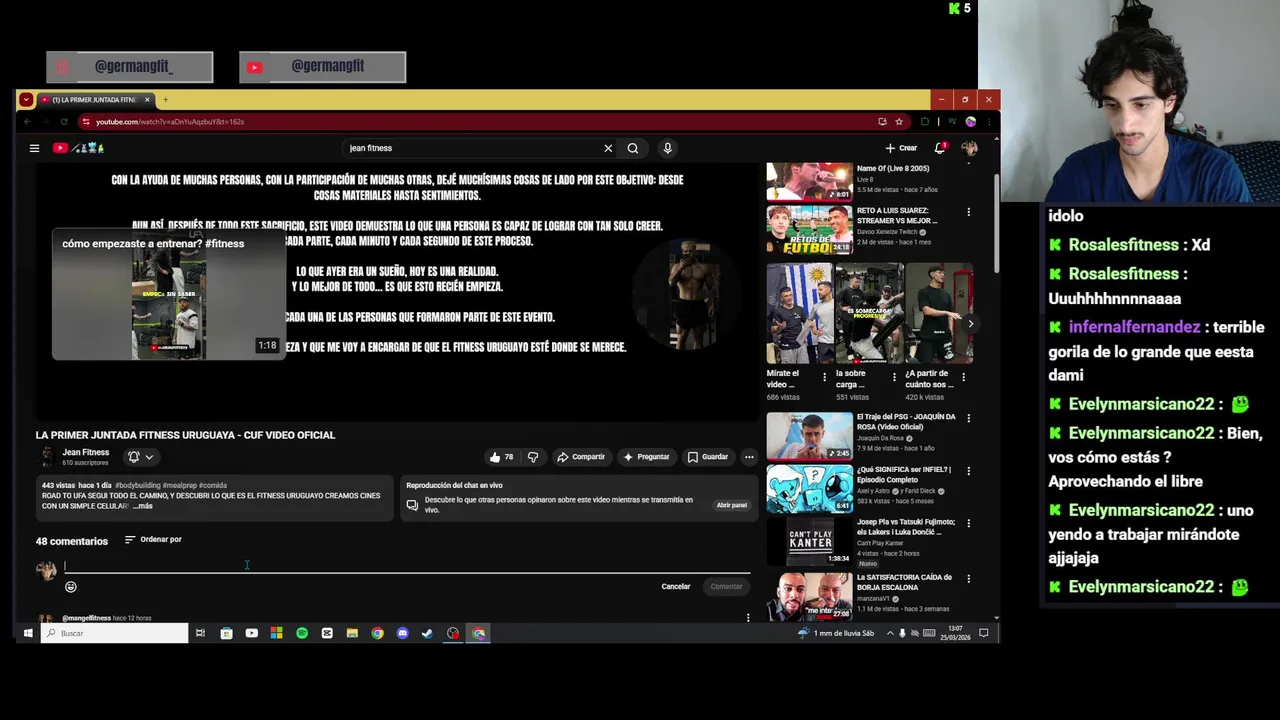Screen dimensions: 1280x720
Task: Open the Crear upload menu
Action: pos(901,148)
